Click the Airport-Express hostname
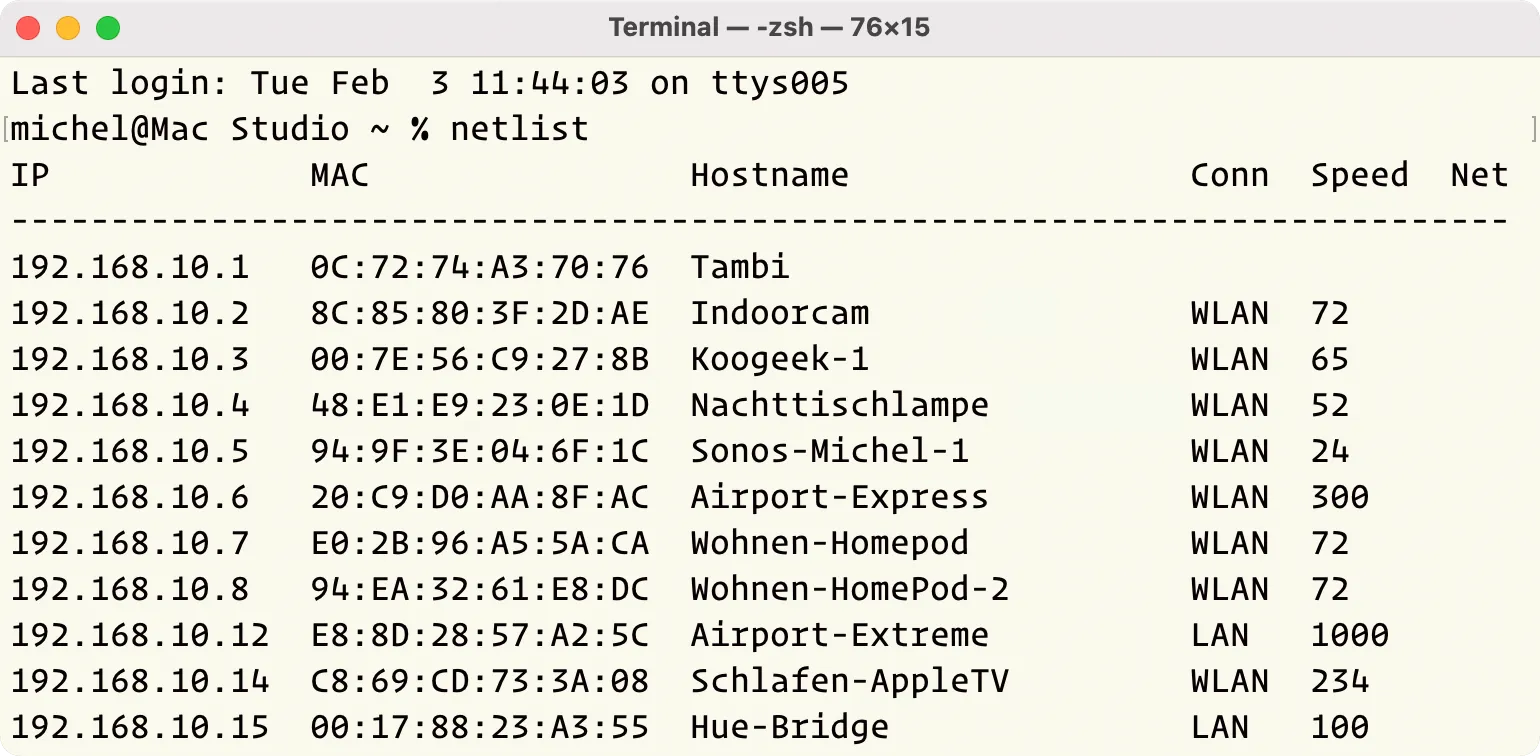Image resolution: width=1540 pixels, height=756 pixels. pyautogui.click(x=839, y=497)
